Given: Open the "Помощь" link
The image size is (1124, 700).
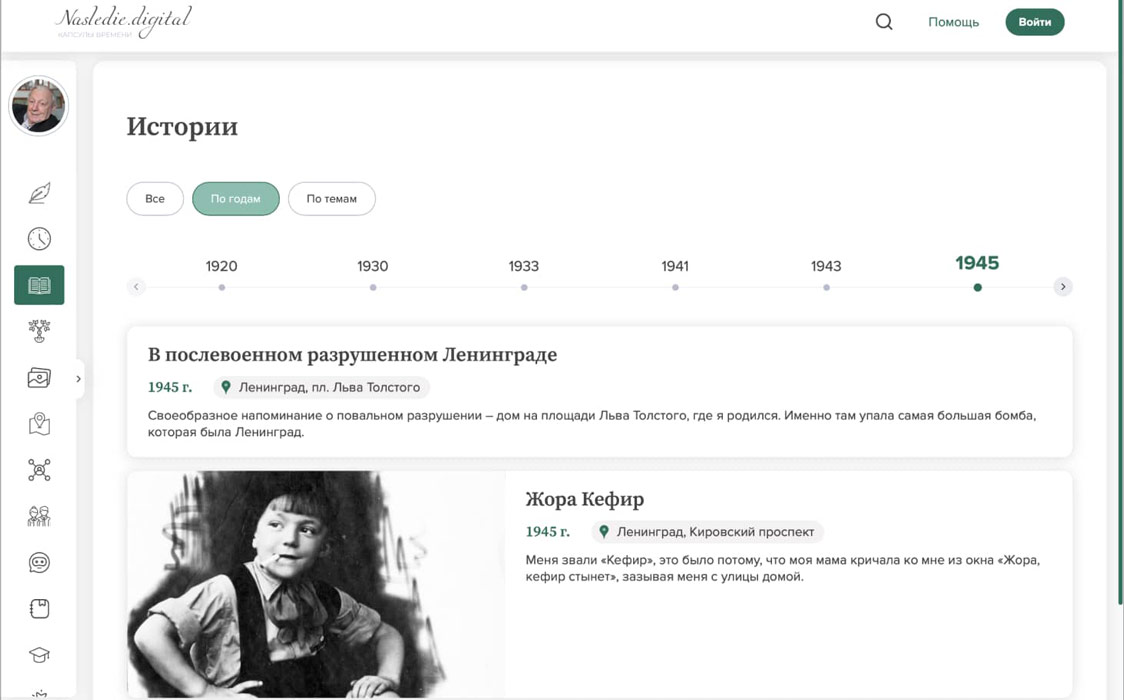Looking at the screenshot, I should (953, 22).
